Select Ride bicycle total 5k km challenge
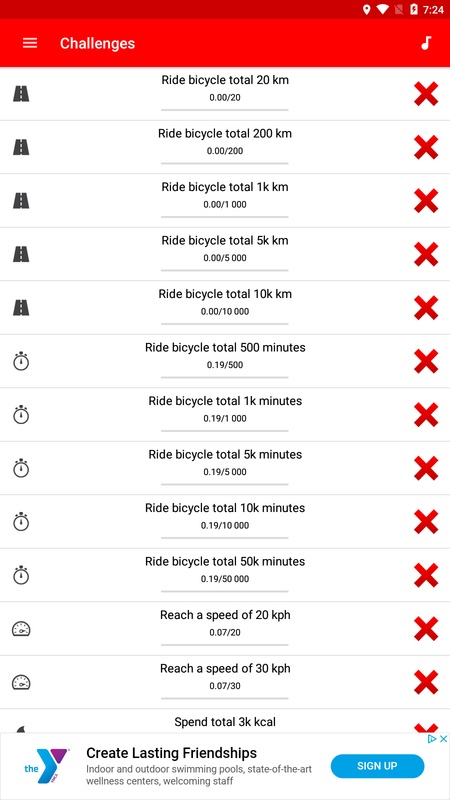The width and height of the screenshot is (450, 800). click(225, 255)
